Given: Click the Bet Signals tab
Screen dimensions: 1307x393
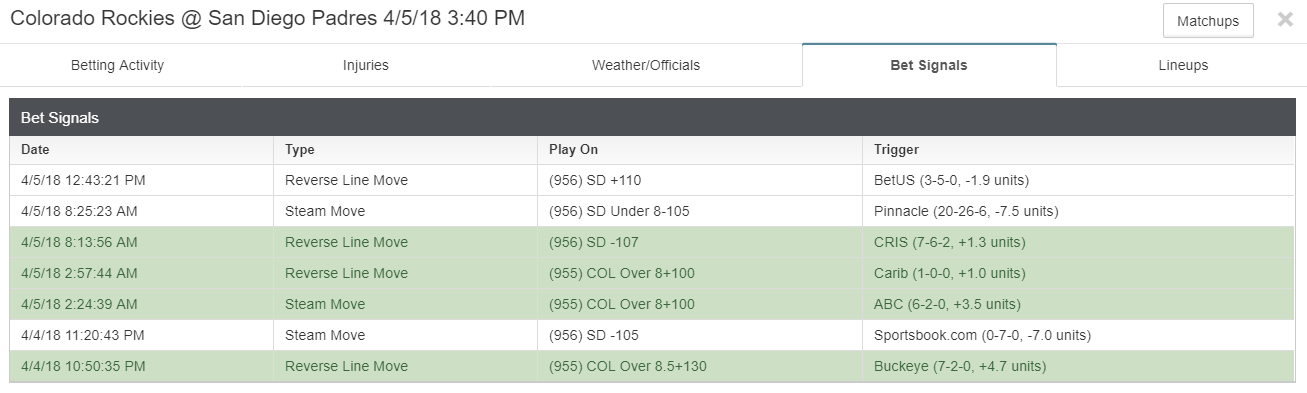Looking at the screenshot, I should [929, 65].
